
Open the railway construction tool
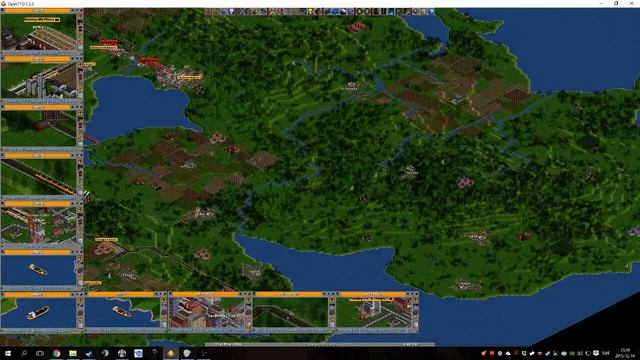pos(375,11)
